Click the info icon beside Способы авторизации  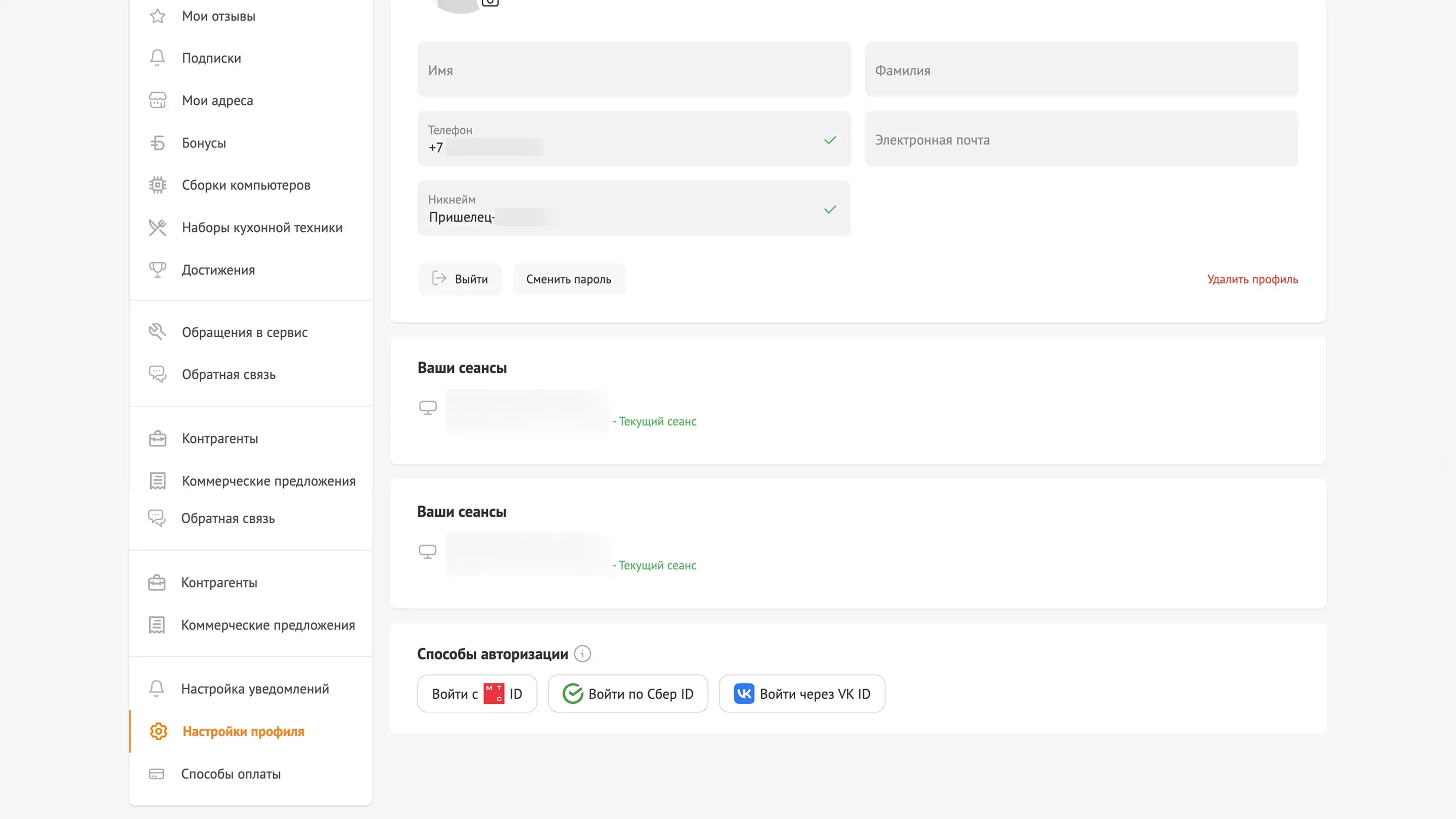tap(582, 653)
